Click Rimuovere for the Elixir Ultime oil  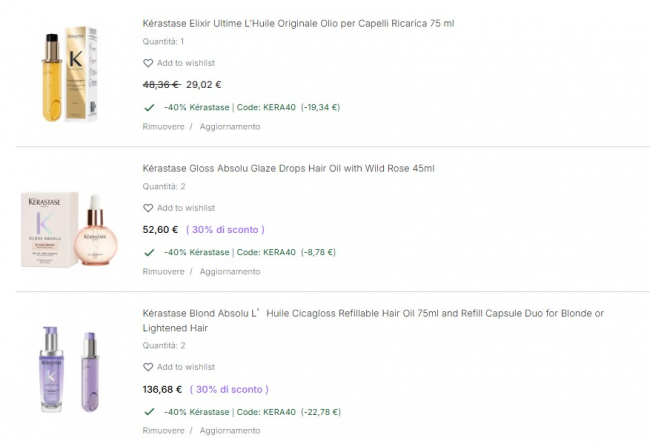click(164, 127)
